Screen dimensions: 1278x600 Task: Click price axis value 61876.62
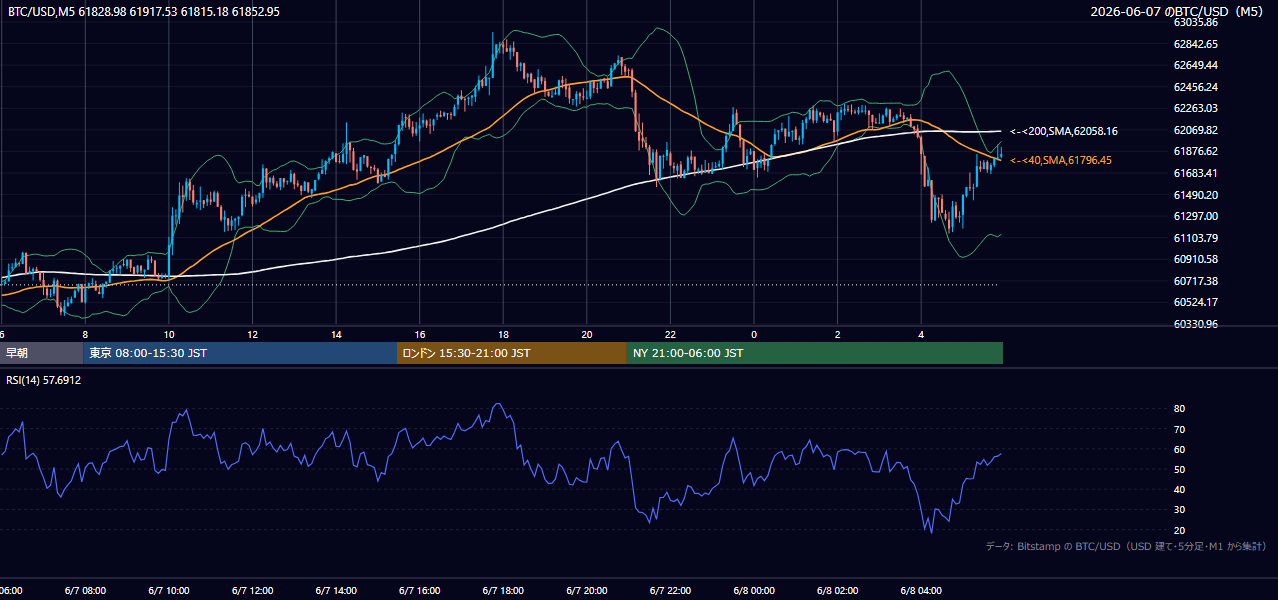coord(1195,151)
